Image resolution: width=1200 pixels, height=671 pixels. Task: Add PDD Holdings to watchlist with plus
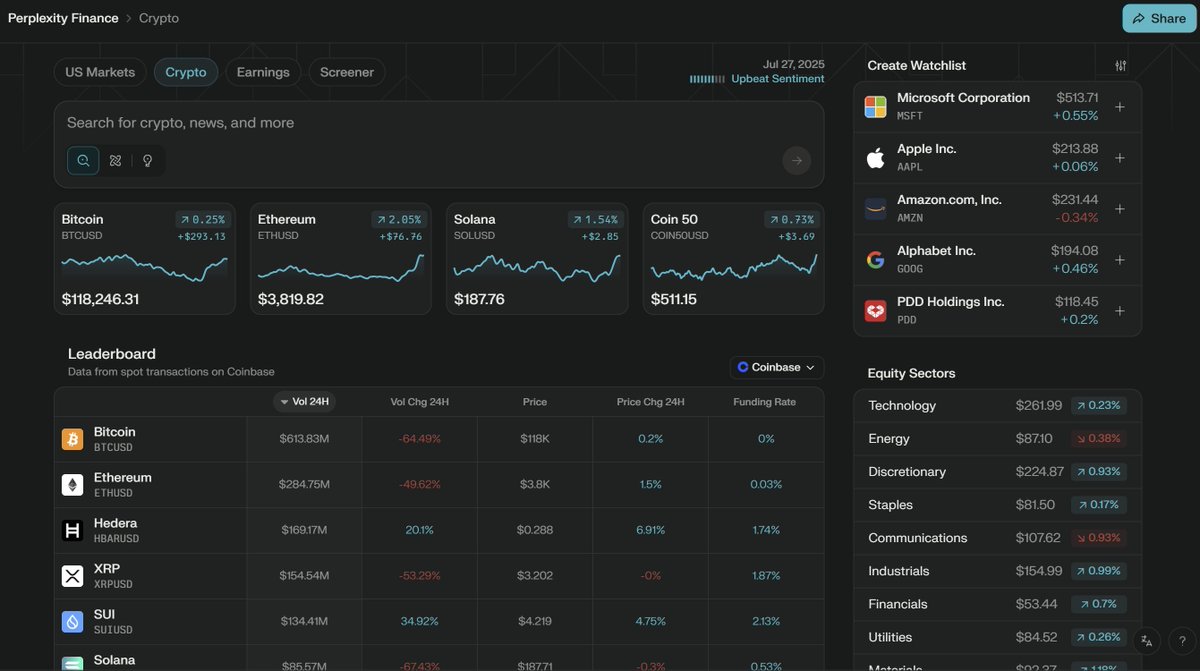tap(1119, 311)
